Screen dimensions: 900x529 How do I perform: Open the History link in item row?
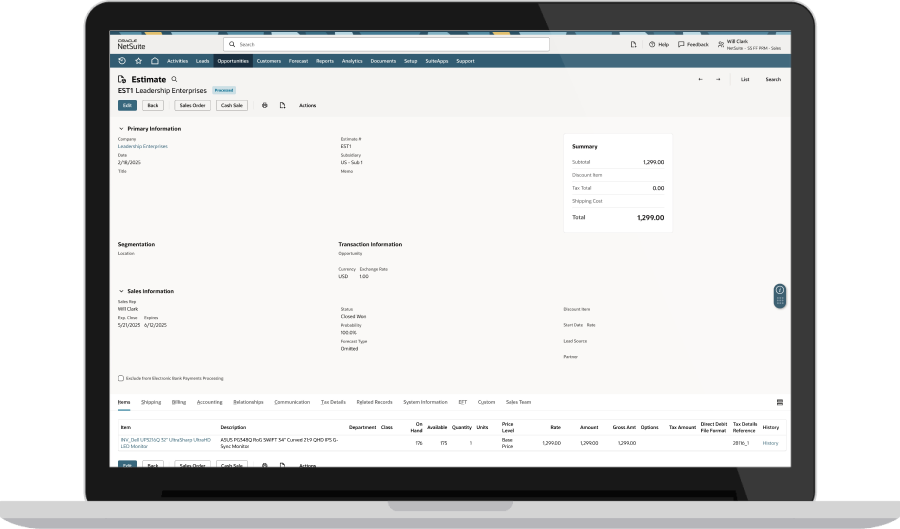point(770,443)
